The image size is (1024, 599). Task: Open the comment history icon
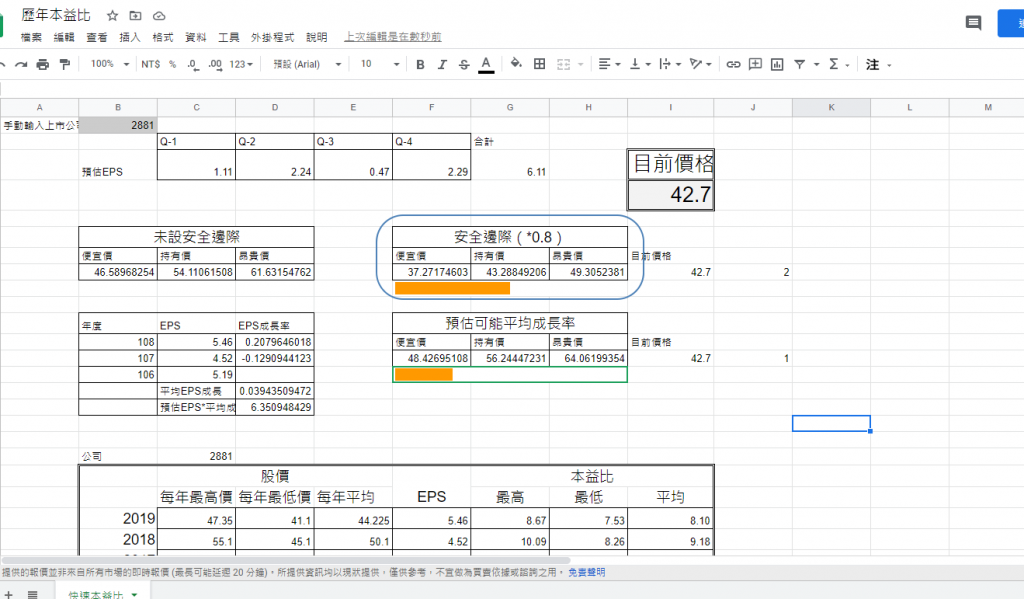972,23
